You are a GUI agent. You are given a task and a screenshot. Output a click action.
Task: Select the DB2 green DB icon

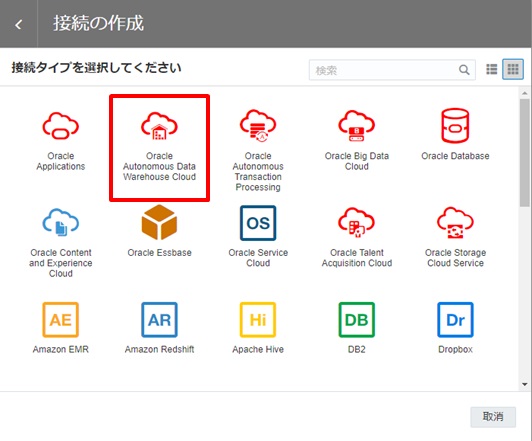pos(357,320)
